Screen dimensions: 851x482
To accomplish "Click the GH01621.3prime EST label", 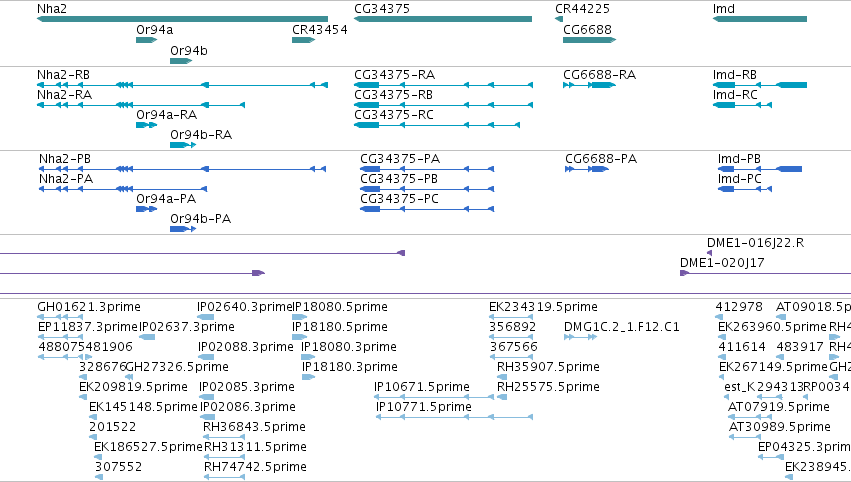I will 89,307.
